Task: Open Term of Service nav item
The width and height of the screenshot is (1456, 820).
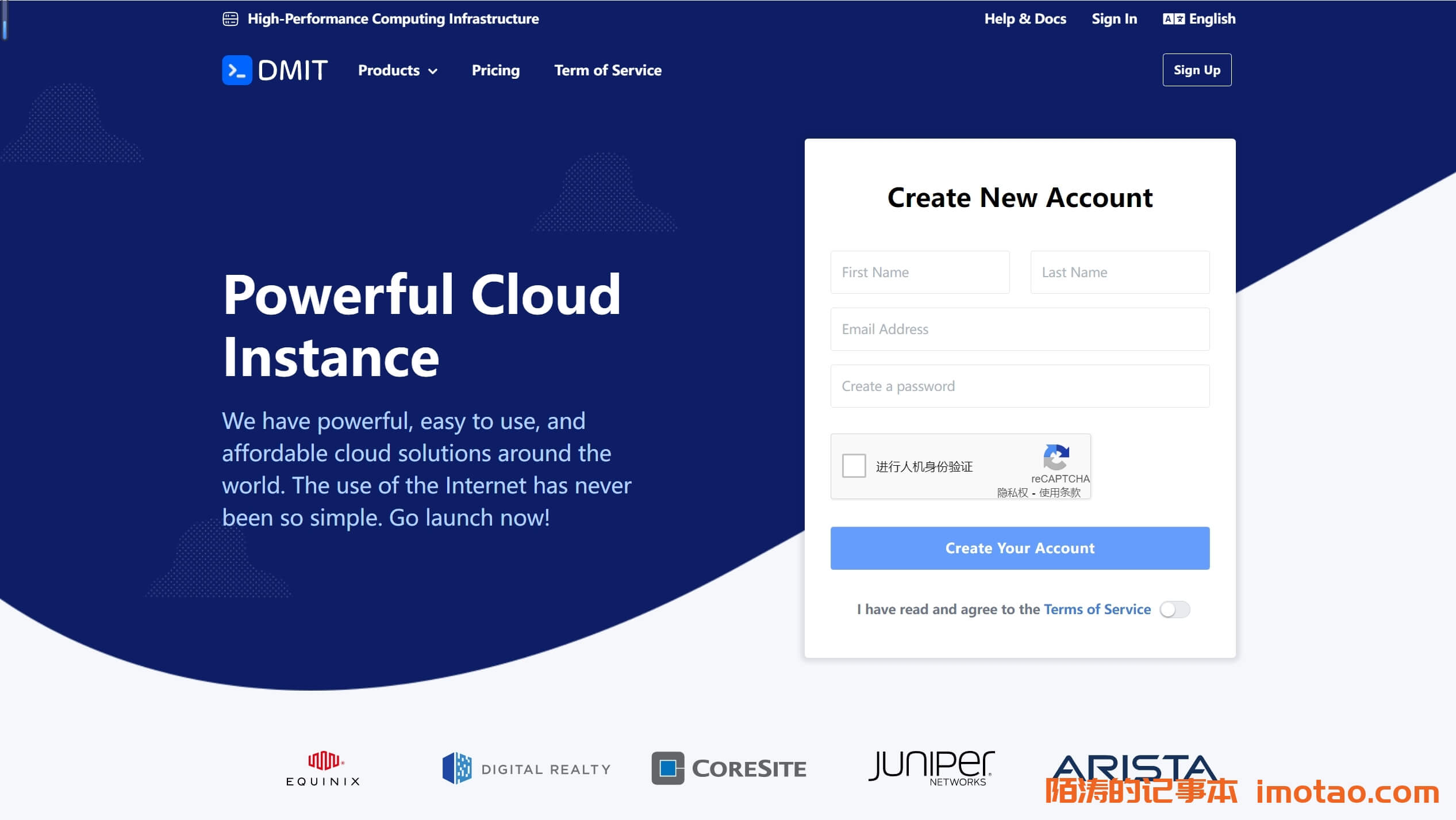Action: tap(608, 70)
